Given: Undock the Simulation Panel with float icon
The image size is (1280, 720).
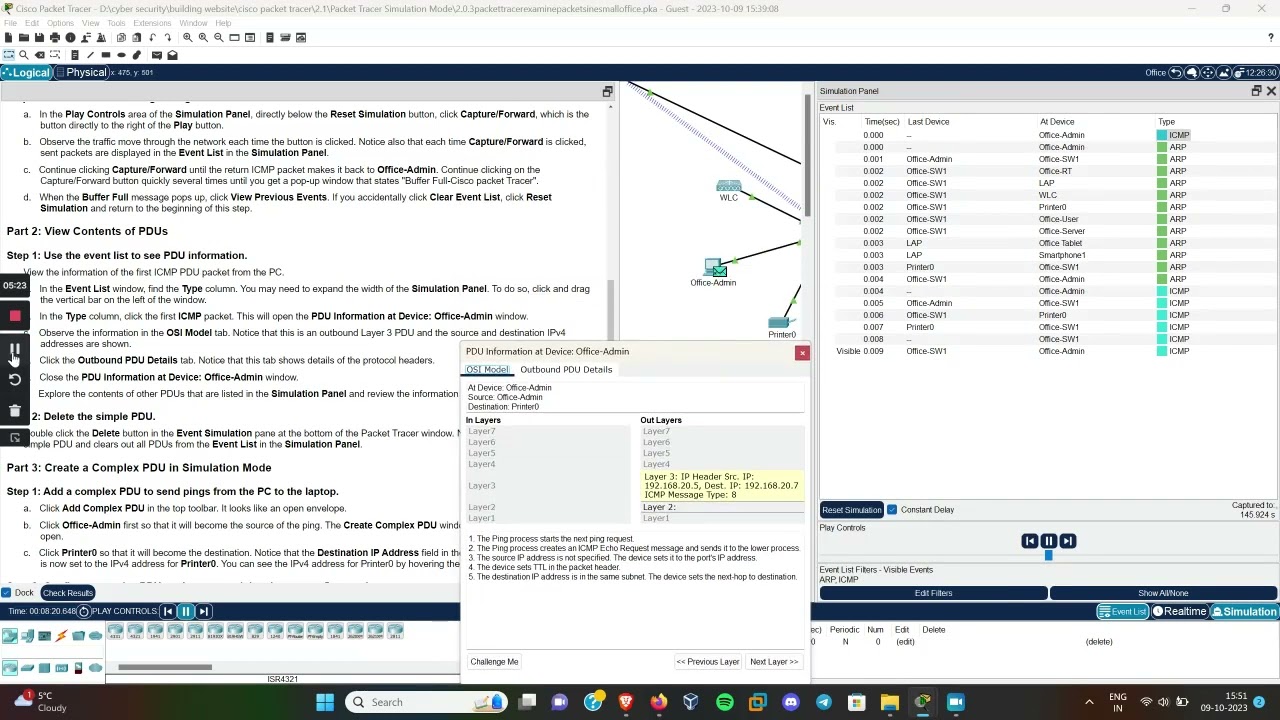Looking at the screenshot, I should click(x=1256, y=91).
